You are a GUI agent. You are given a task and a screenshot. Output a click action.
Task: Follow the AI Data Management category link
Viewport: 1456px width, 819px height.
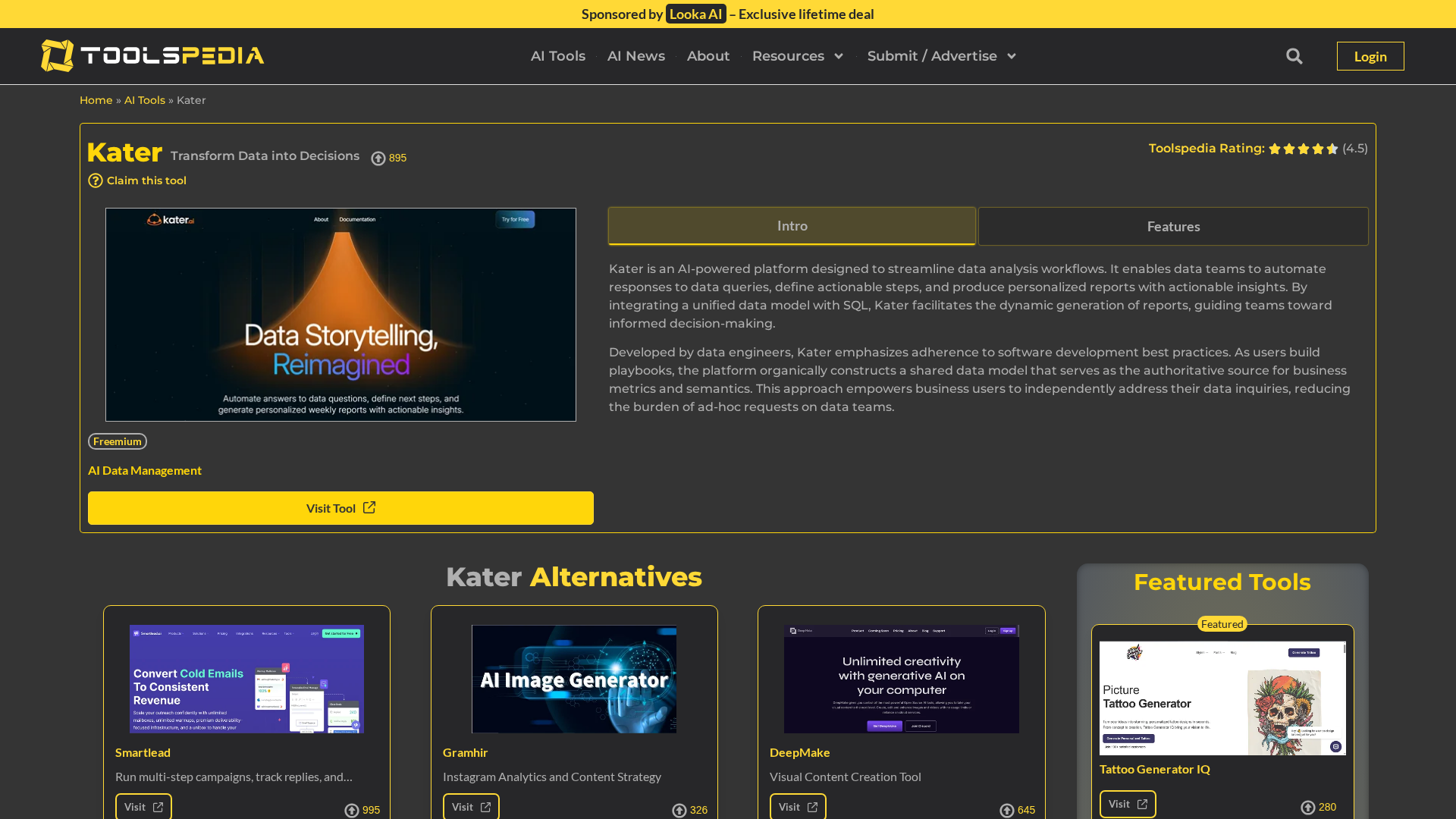145,470
